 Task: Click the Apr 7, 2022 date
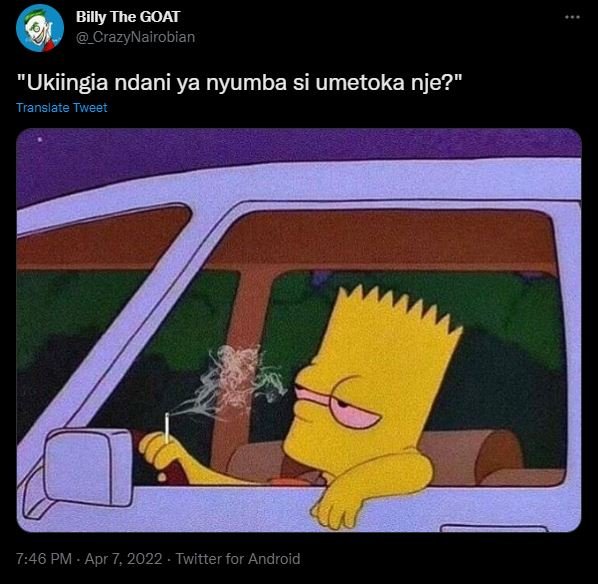pos(123,559)
